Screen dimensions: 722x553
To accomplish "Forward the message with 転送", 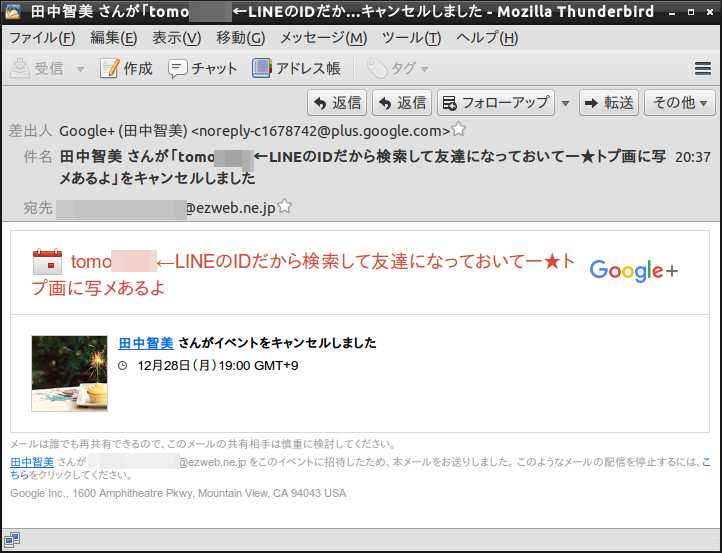I will point(609,103).
